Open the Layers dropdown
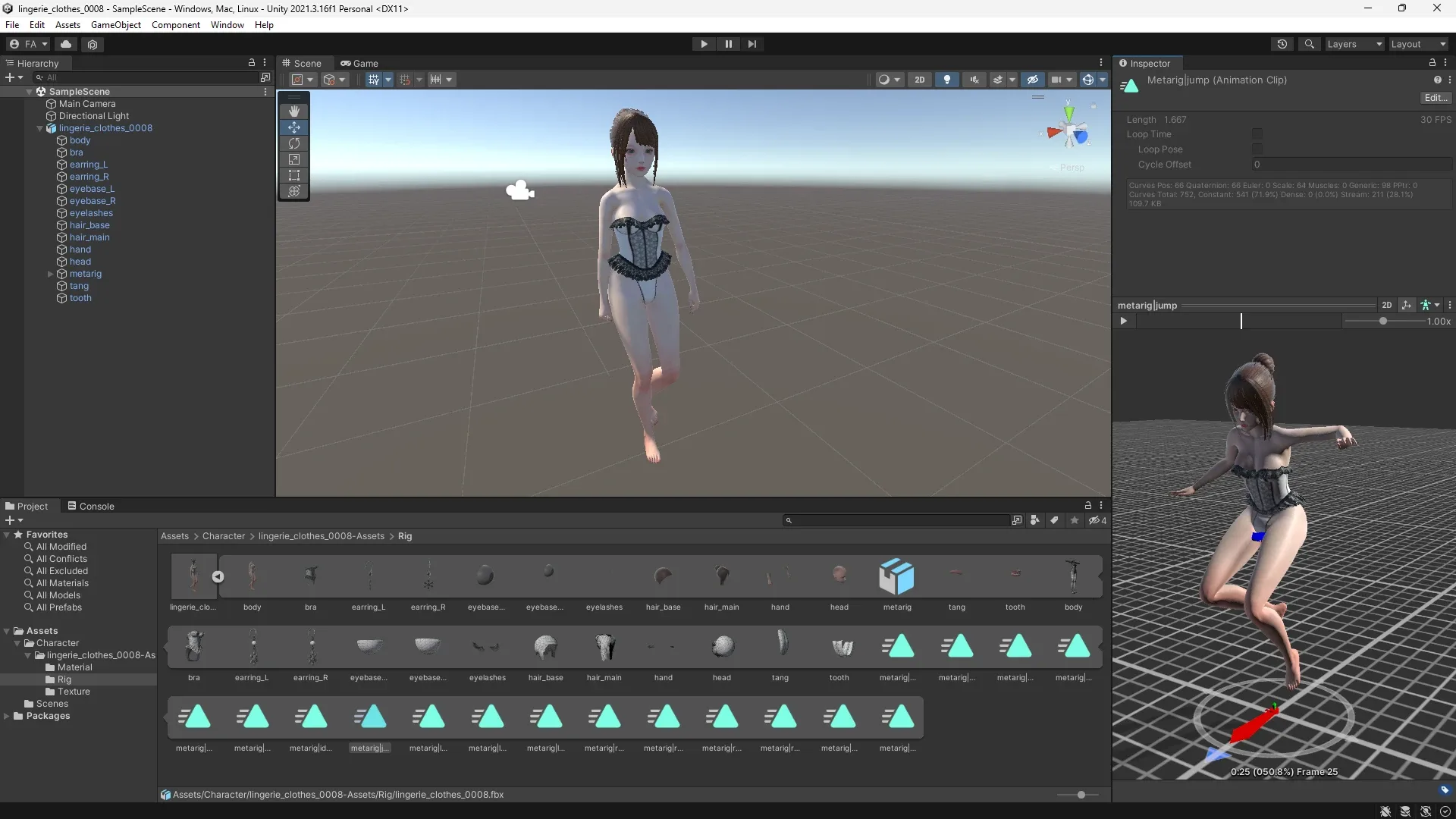The image size is (1456, 819). (1353, 43)
